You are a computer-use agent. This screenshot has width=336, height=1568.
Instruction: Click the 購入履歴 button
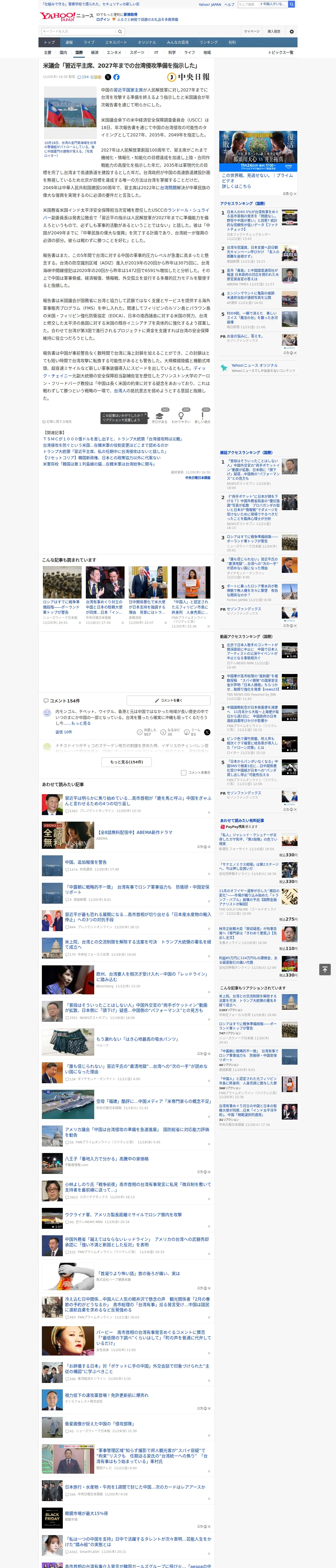tap(274, 32)
